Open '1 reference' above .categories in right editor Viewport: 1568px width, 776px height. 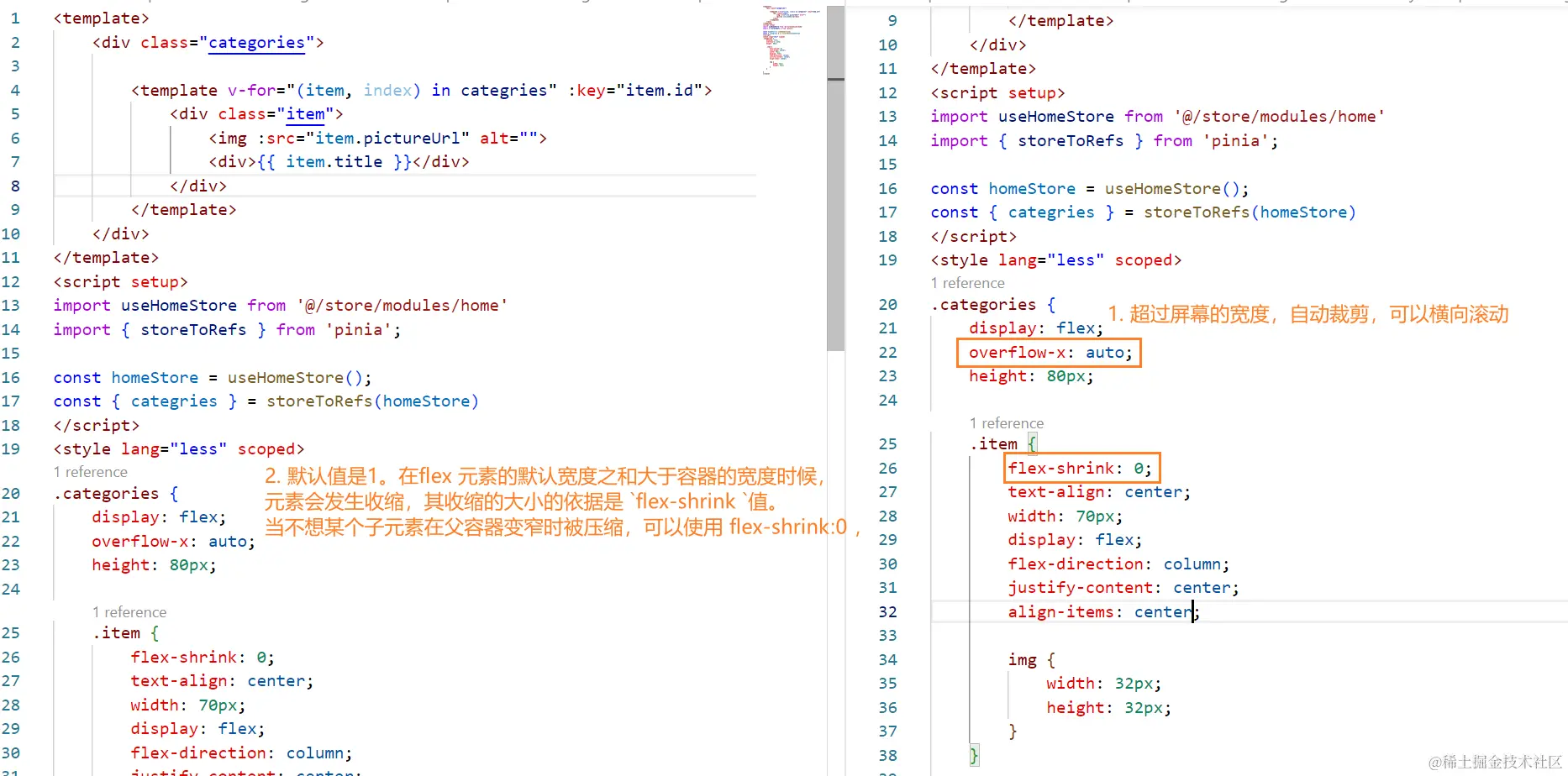pyautogui.click(x=968, y=283)
